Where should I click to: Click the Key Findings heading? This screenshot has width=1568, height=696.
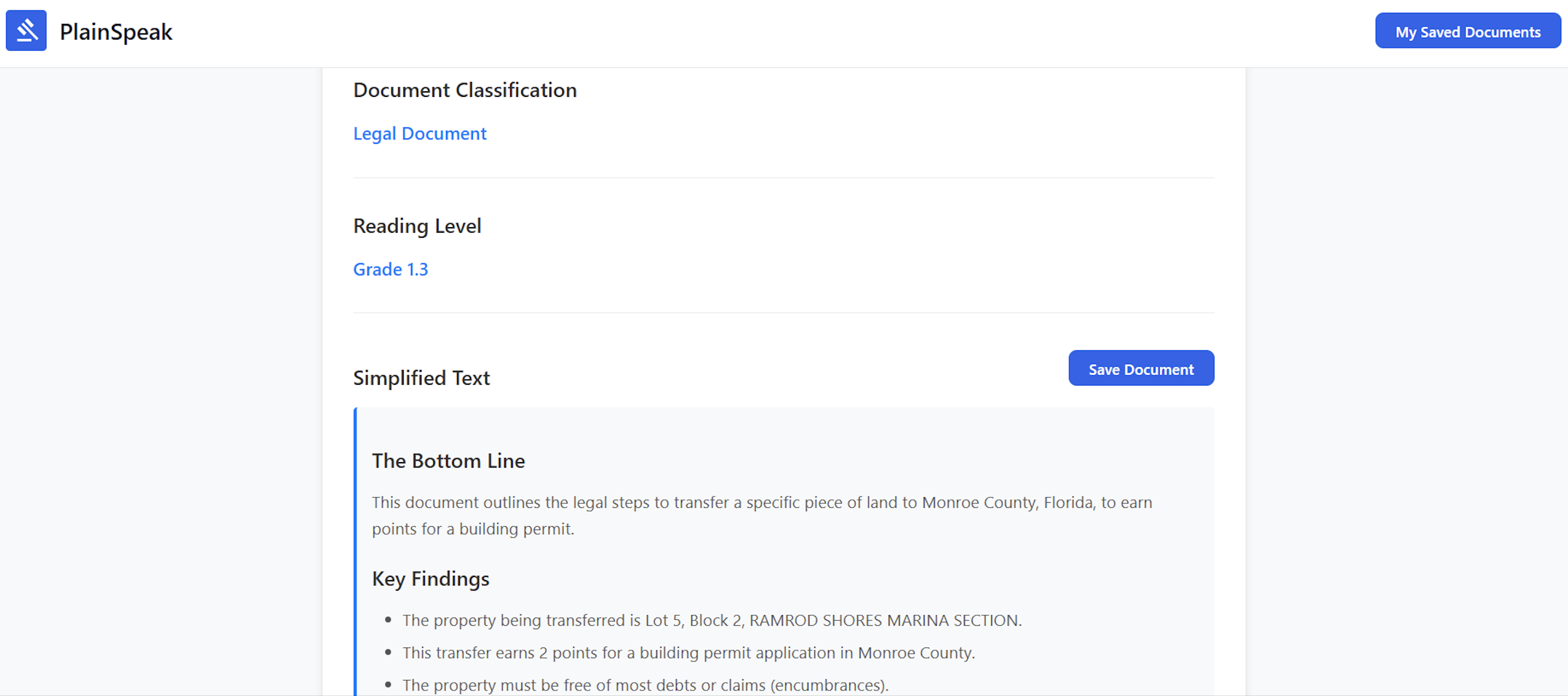pos(430,579)
